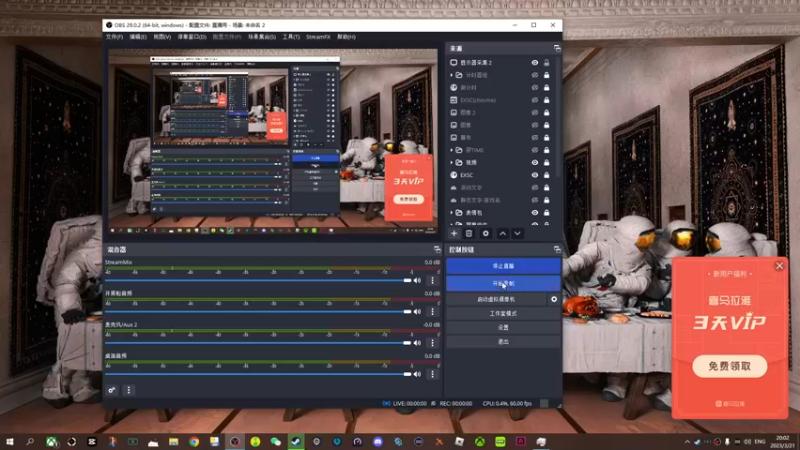Pop out the audio mixer dock
Image resolution: width=800 pixels, height=450 pixels.
tap(437, 249)
